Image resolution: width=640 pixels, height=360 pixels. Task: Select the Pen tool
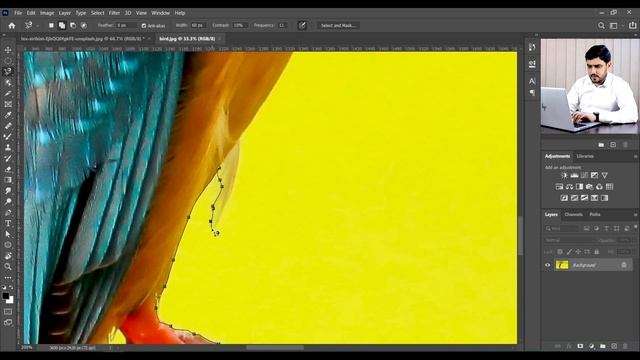tap(8, 213)
